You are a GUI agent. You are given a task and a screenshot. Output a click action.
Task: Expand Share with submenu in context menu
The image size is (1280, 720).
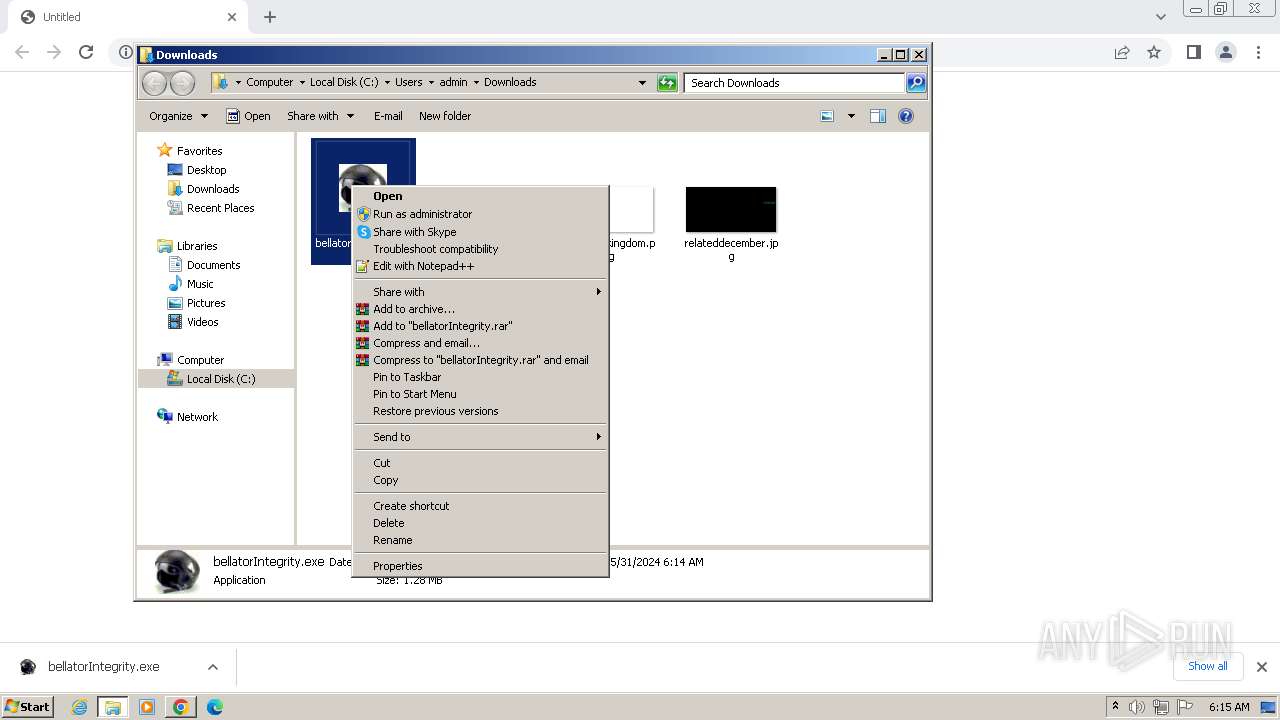(x=480, y=292)
